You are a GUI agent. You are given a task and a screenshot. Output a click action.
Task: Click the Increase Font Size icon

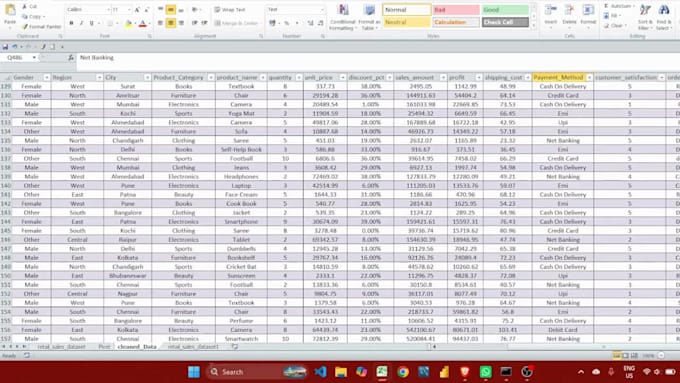click(x=137, y=10)
